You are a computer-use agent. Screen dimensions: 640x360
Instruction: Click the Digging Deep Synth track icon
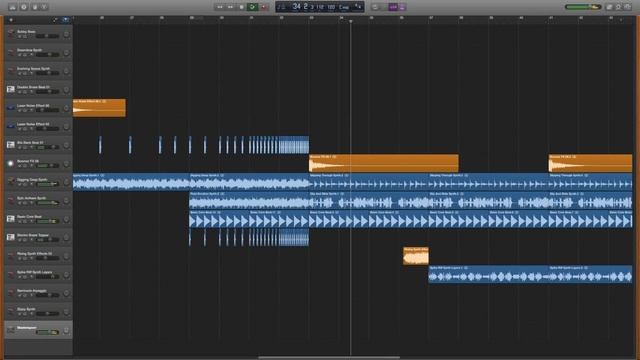tap(11, 182)
